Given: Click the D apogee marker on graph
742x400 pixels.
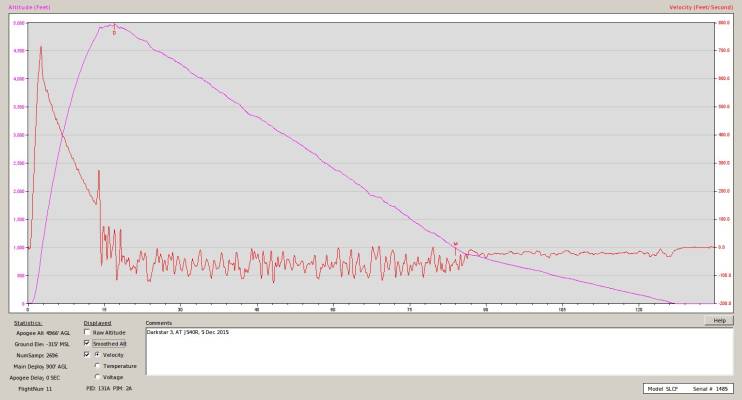Looking at the screenshot, I should [x=114, y=33].
